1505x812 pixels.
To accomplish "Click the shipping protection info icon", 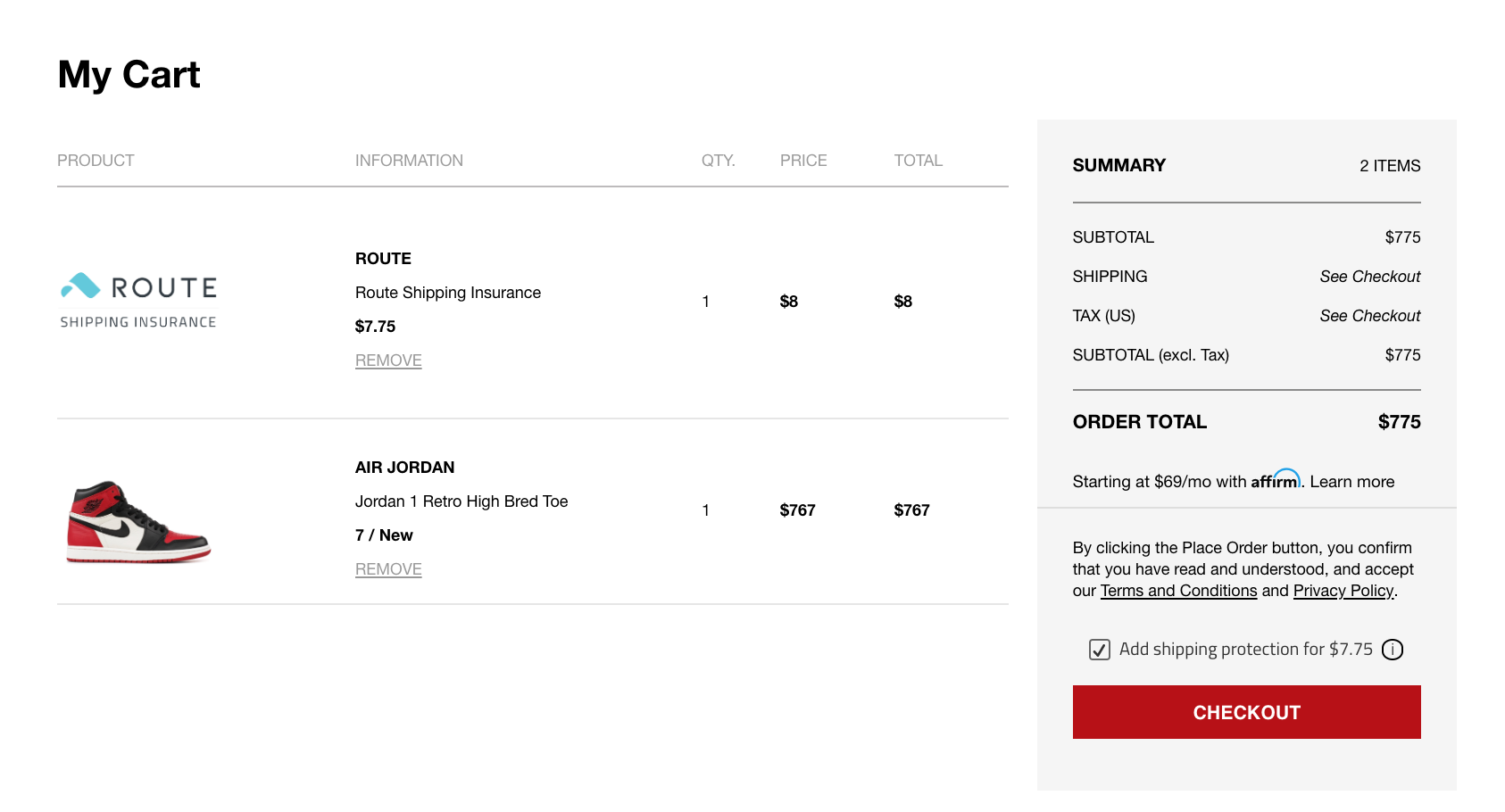I will coord(1393,650).
